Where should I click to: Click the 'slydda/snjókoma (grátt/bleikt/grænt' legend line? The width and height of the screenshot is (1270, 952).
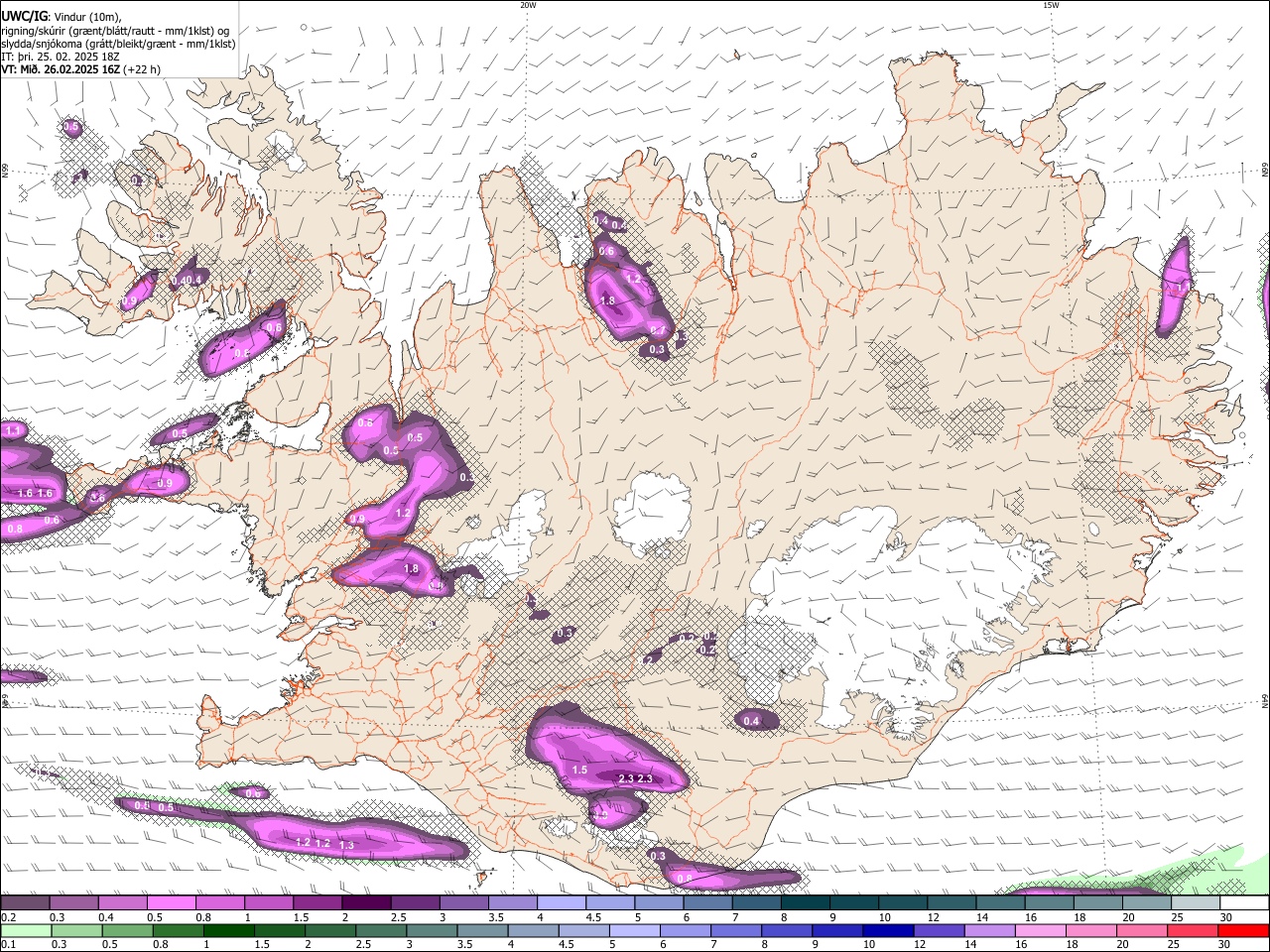(x=118, y=44)
